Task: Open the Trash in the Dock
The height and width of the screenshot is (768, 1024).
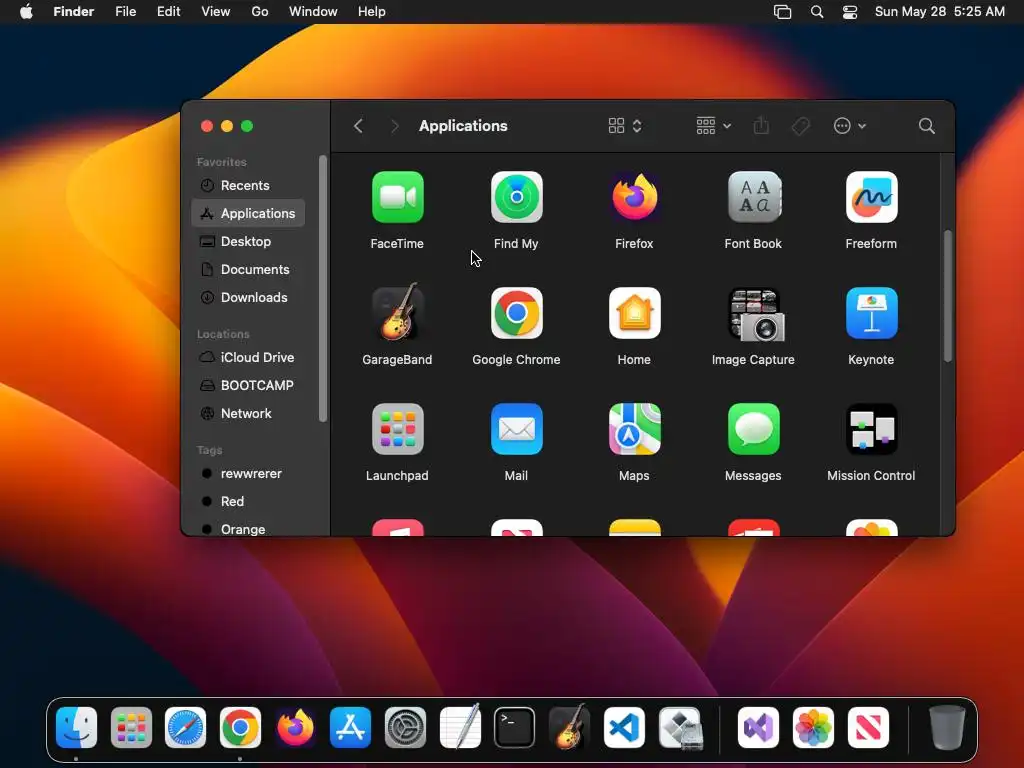Action: pos(947,728)
